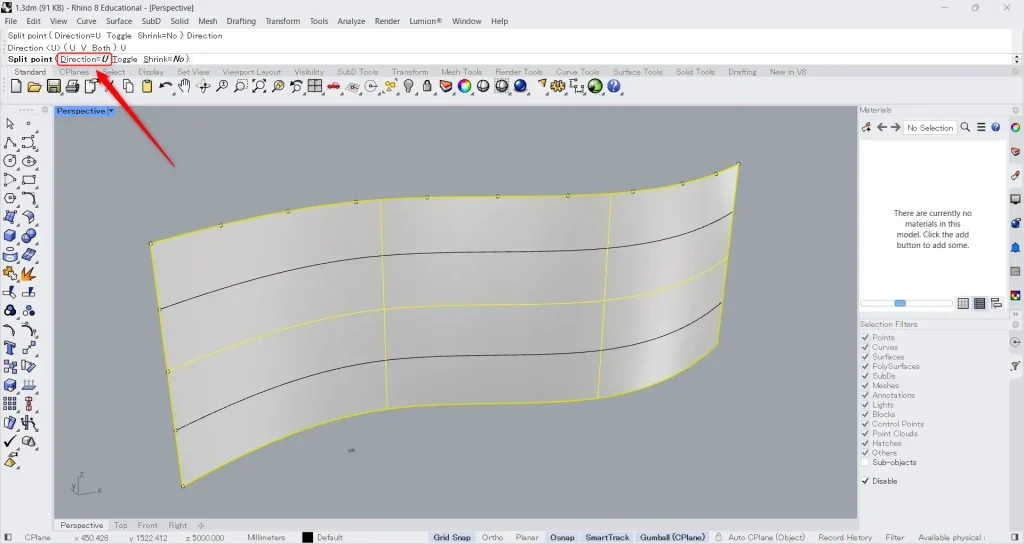Uncheck Disable in Selection Filters

click(x=865, y=481)
